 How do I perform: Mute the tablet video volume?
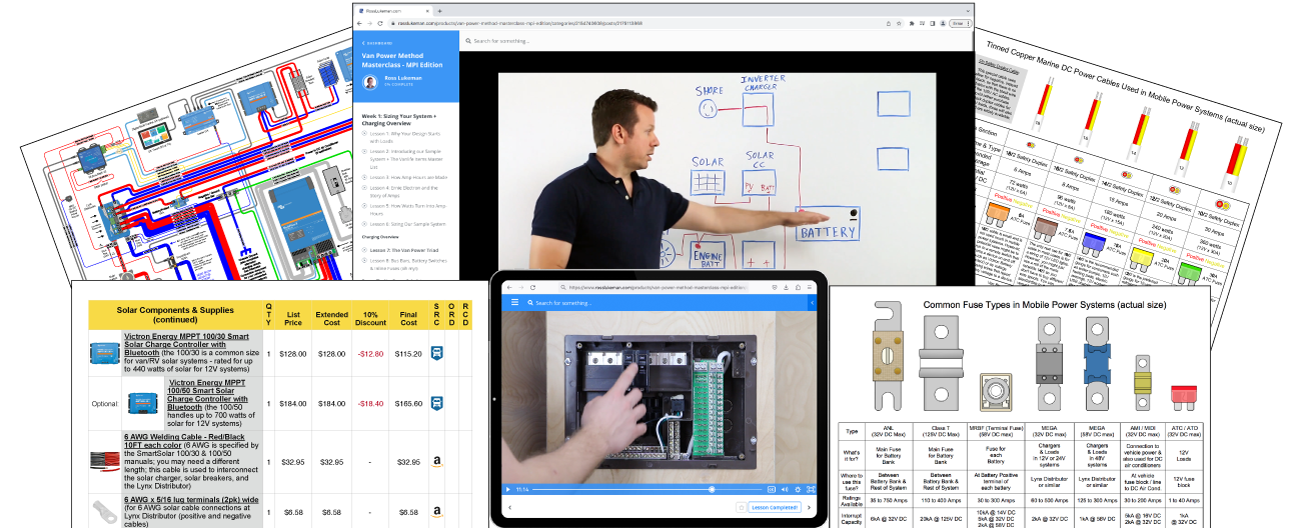(784, 489)
